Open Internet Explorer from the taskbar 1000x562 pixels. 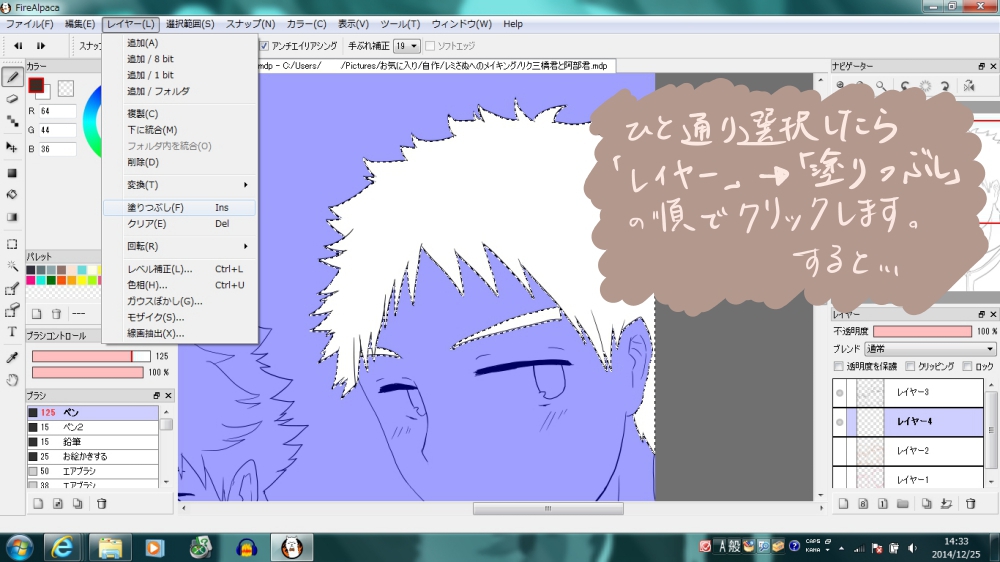click(63, 547)
